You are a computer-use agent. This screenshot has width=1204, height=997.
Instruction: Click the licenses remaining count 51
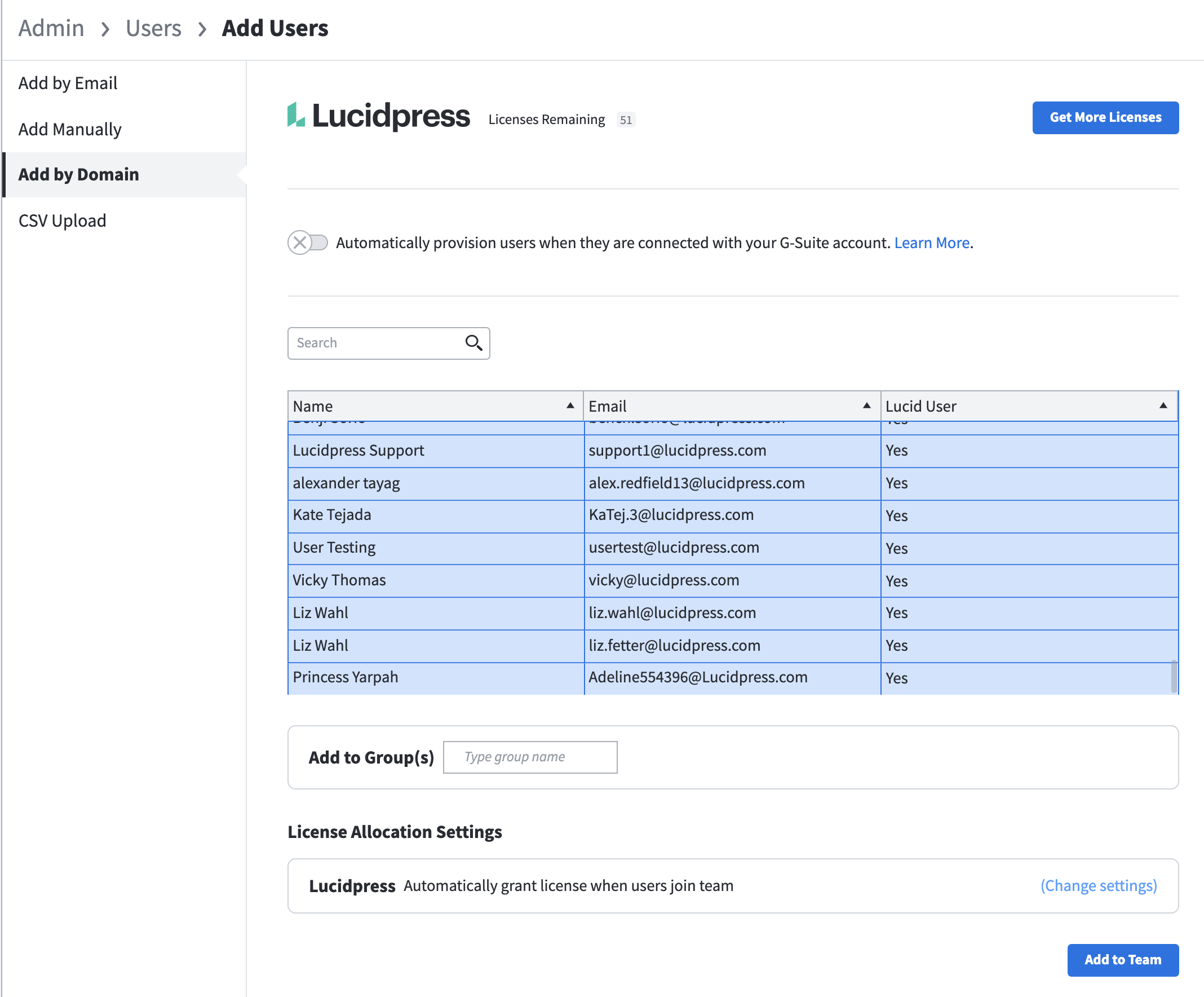[626, 120]
